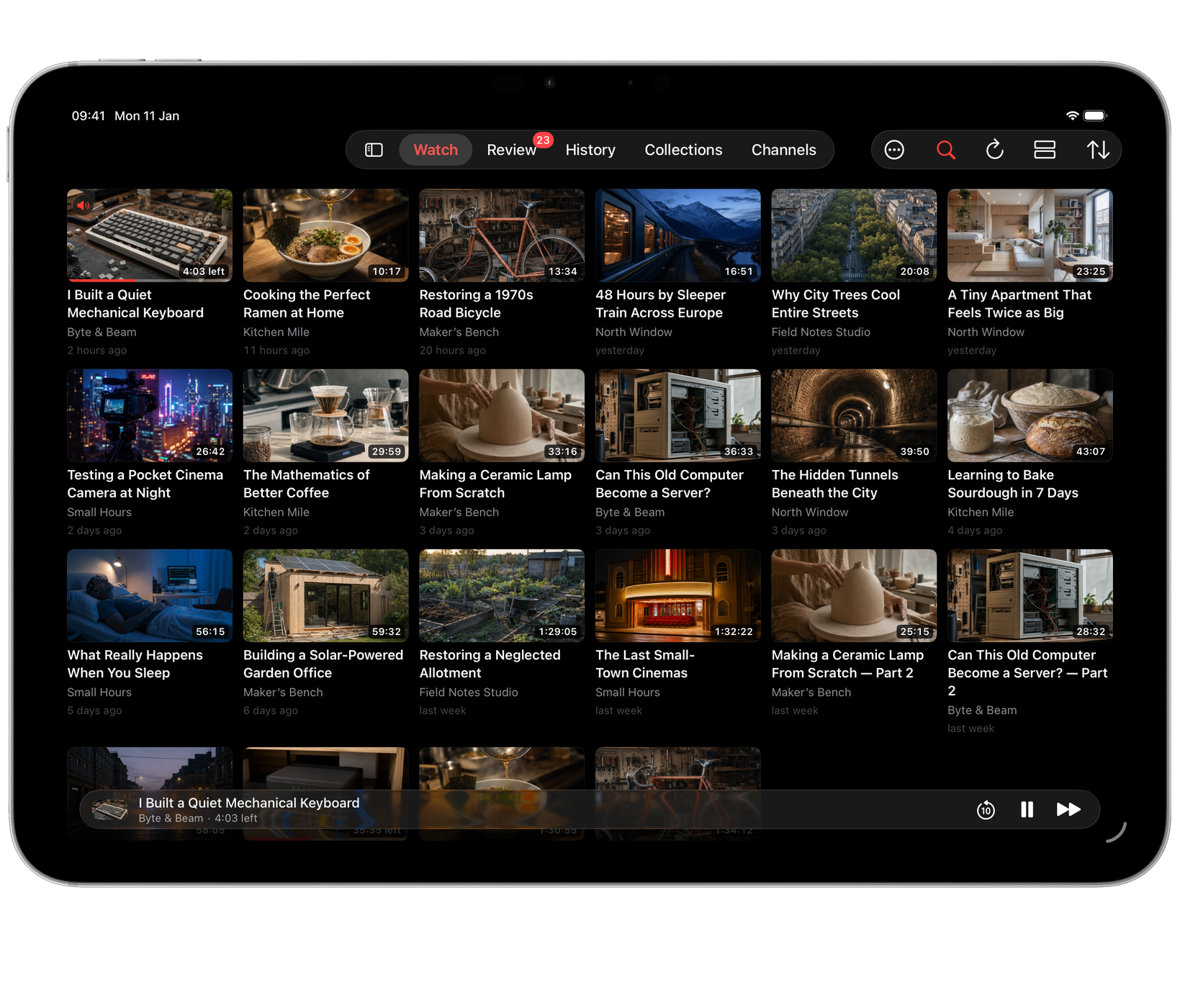
Task: Open the Channels tab
Action: tap(783, 150)
